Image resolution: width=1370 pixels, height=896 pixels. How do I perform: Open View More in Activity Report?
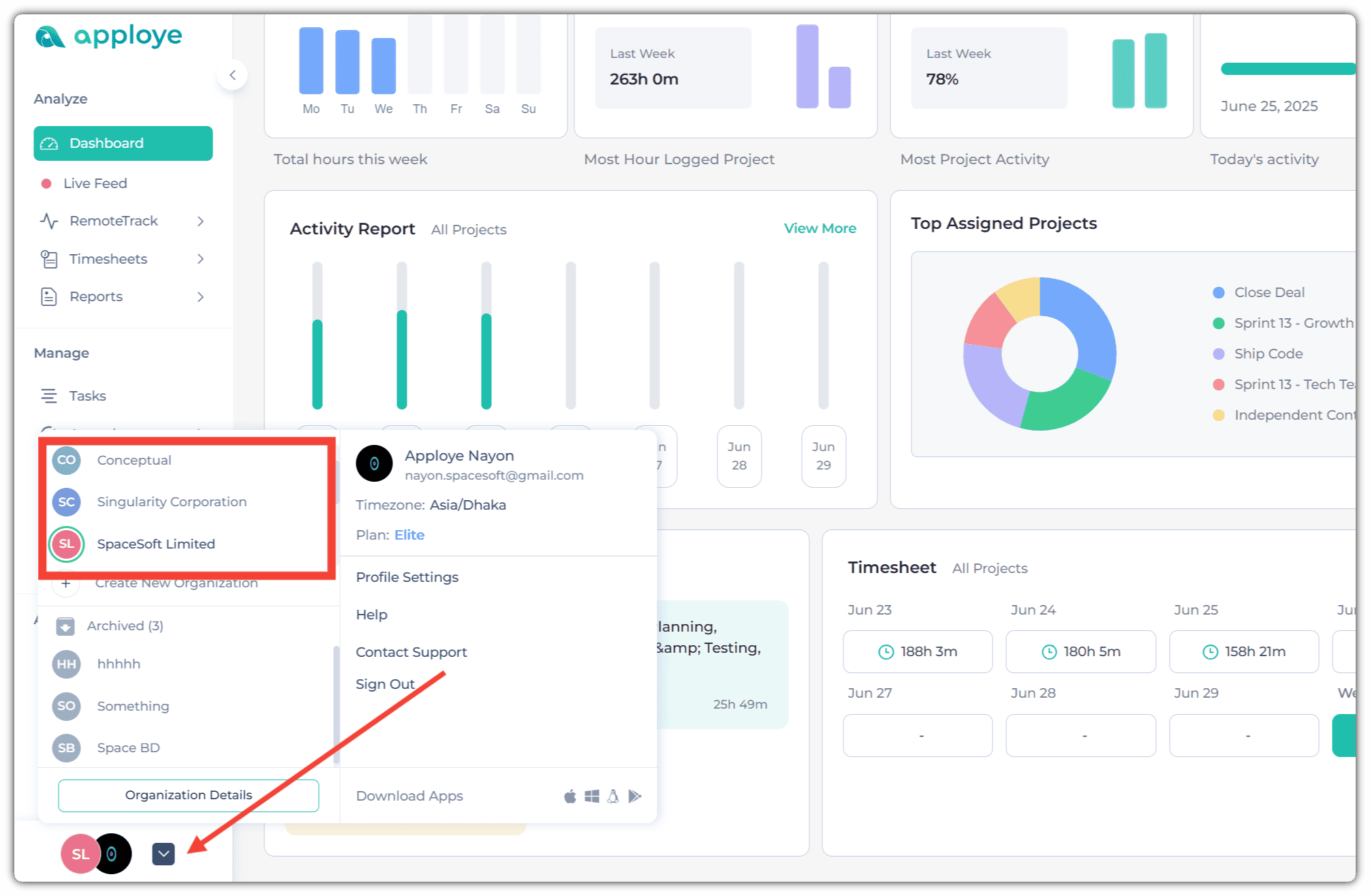point(820,228)
